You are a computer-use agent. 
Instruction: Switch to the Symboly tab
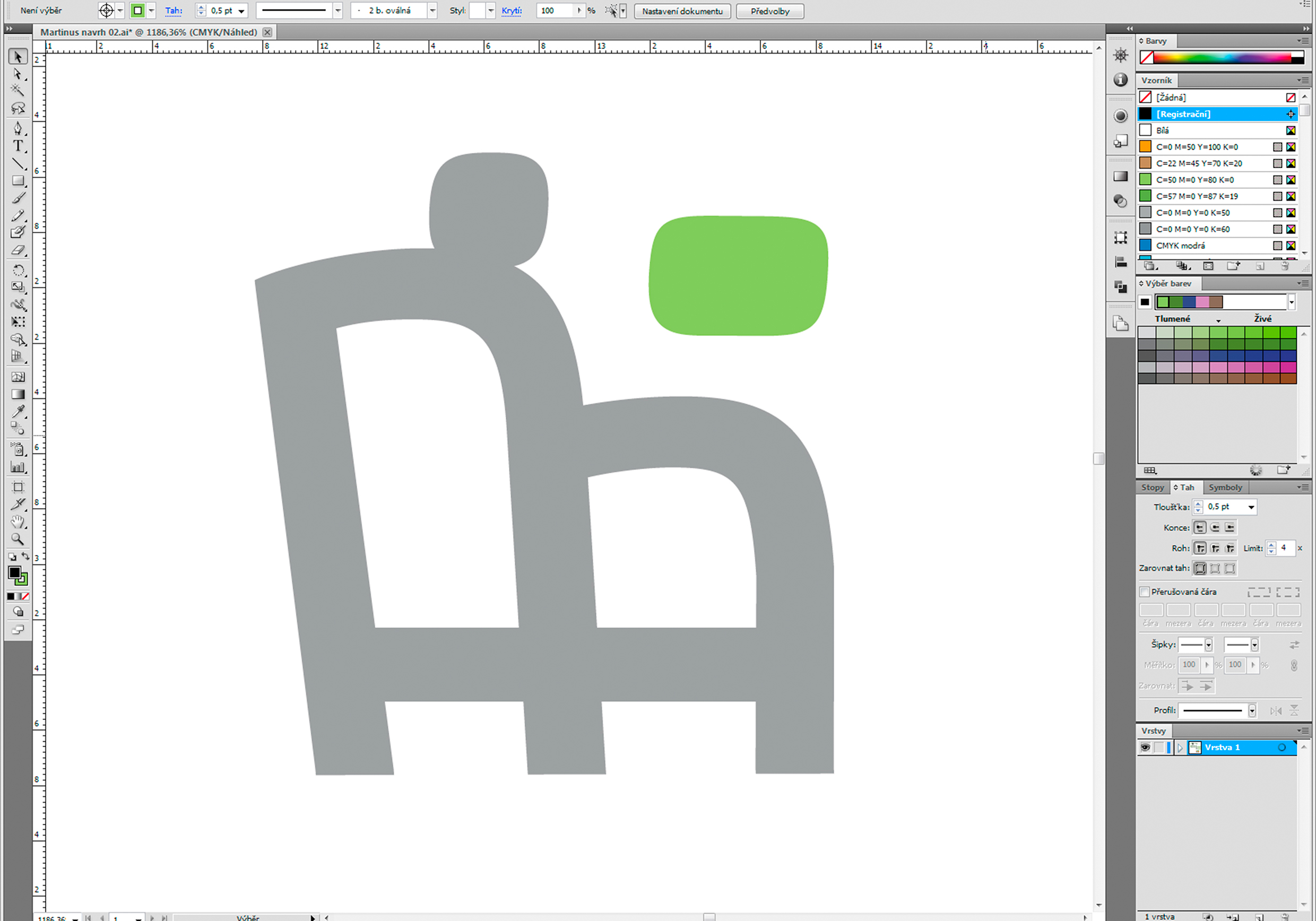pyautogui.click(x=1225, y=487)
